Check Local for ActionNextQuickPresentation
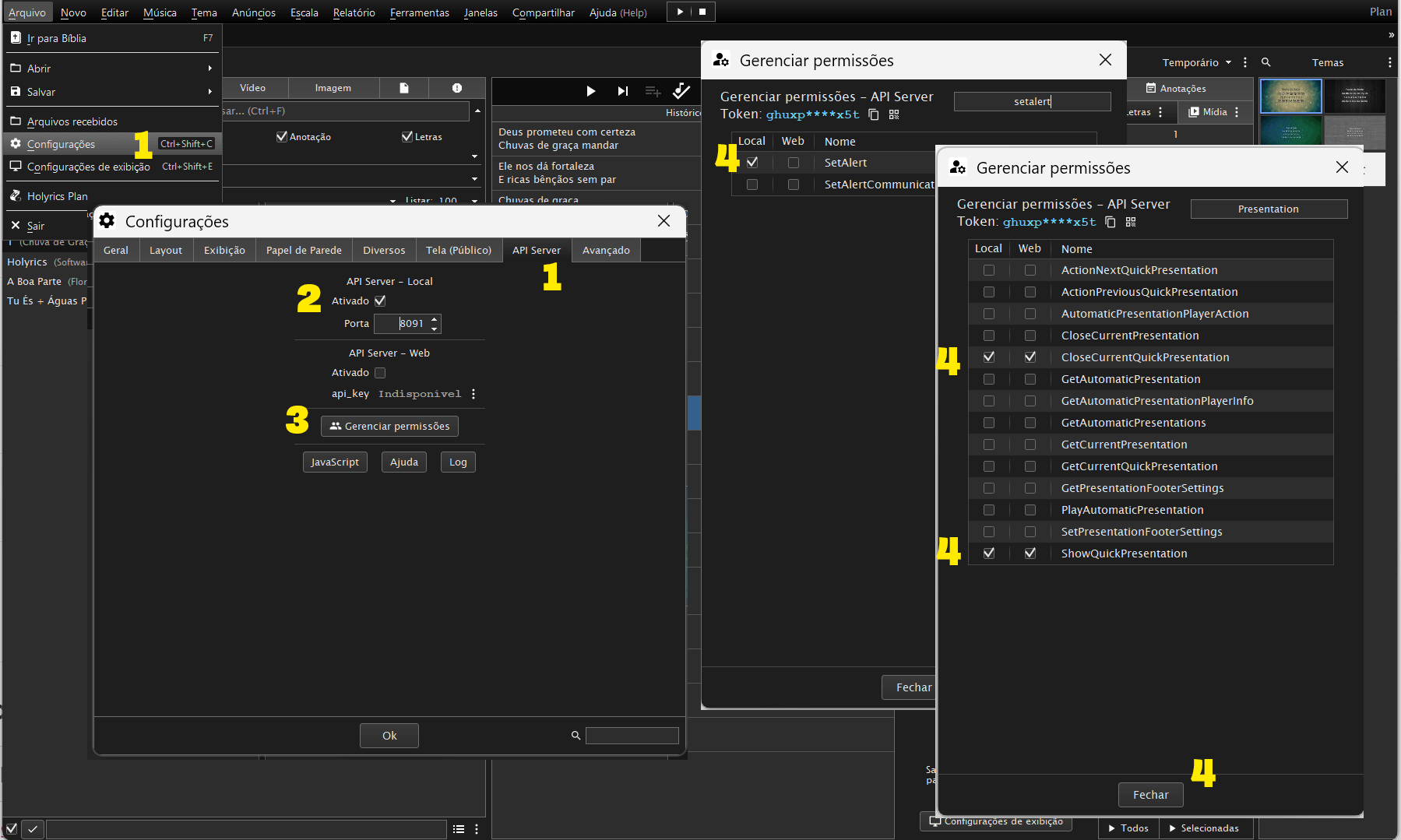 (988, 270)
